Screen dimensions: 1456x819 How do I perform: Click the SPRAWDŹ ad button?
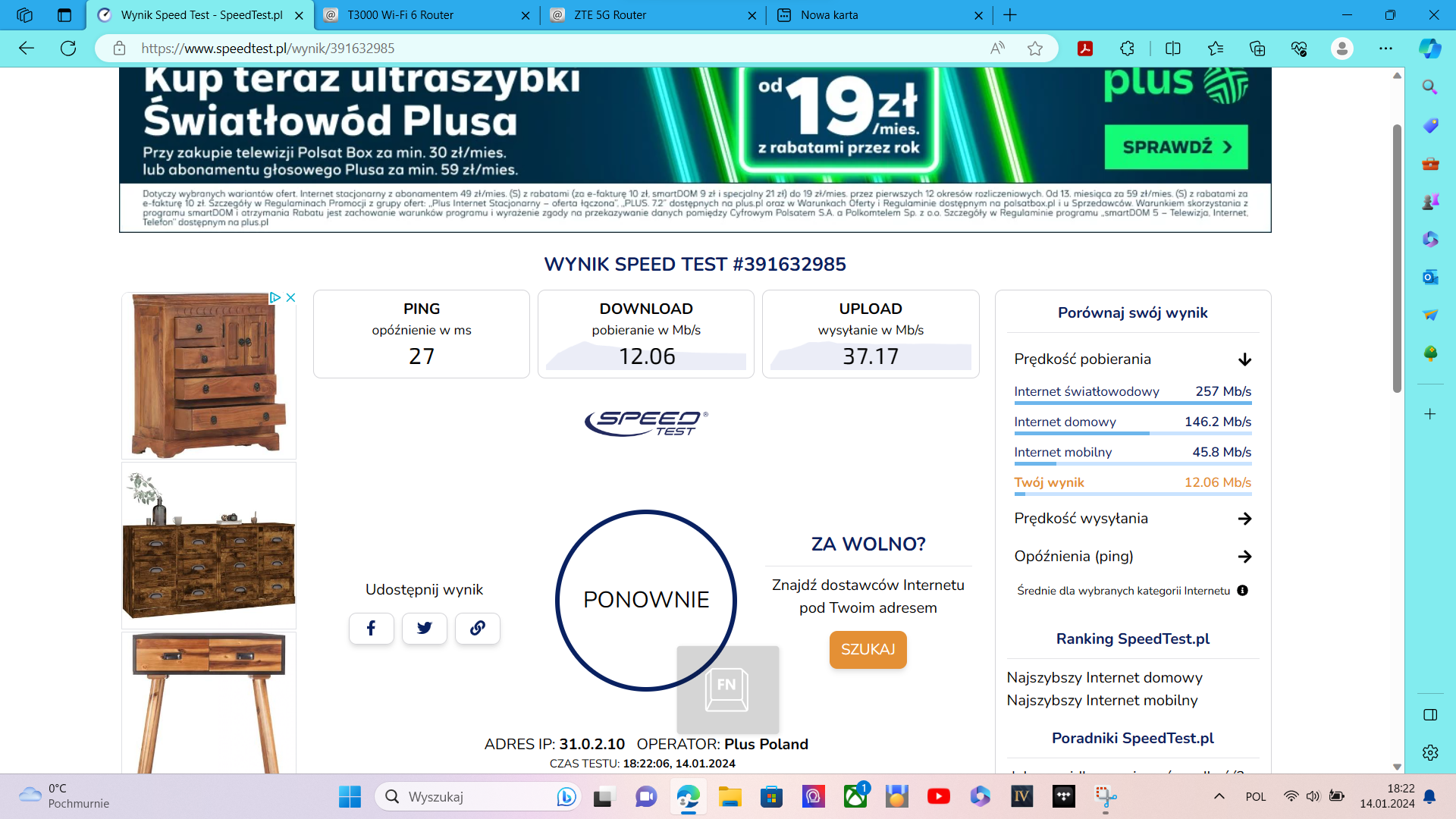(x=1175, y=147)
